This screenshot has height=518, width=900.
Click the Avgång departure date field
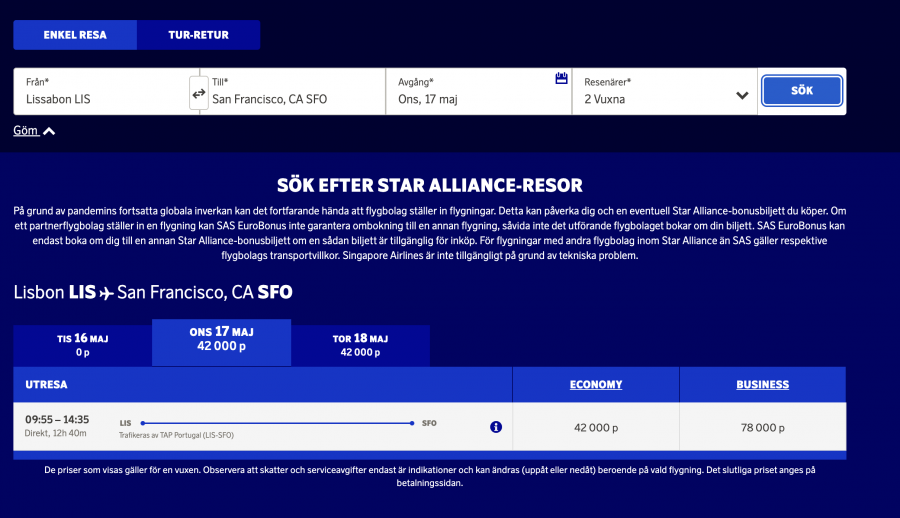[470, 99]
